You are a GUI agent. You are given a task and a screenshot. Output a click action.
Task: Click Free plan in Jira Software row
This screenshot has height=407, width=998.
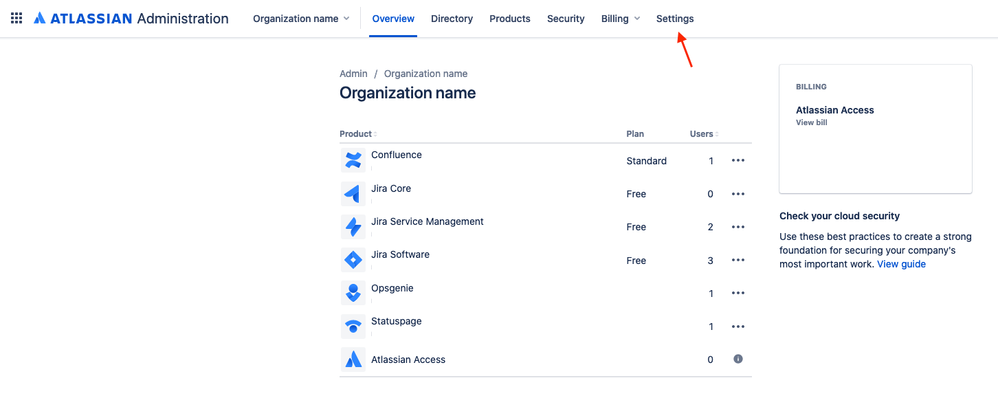pyautogui.click(x=636, y=260)
